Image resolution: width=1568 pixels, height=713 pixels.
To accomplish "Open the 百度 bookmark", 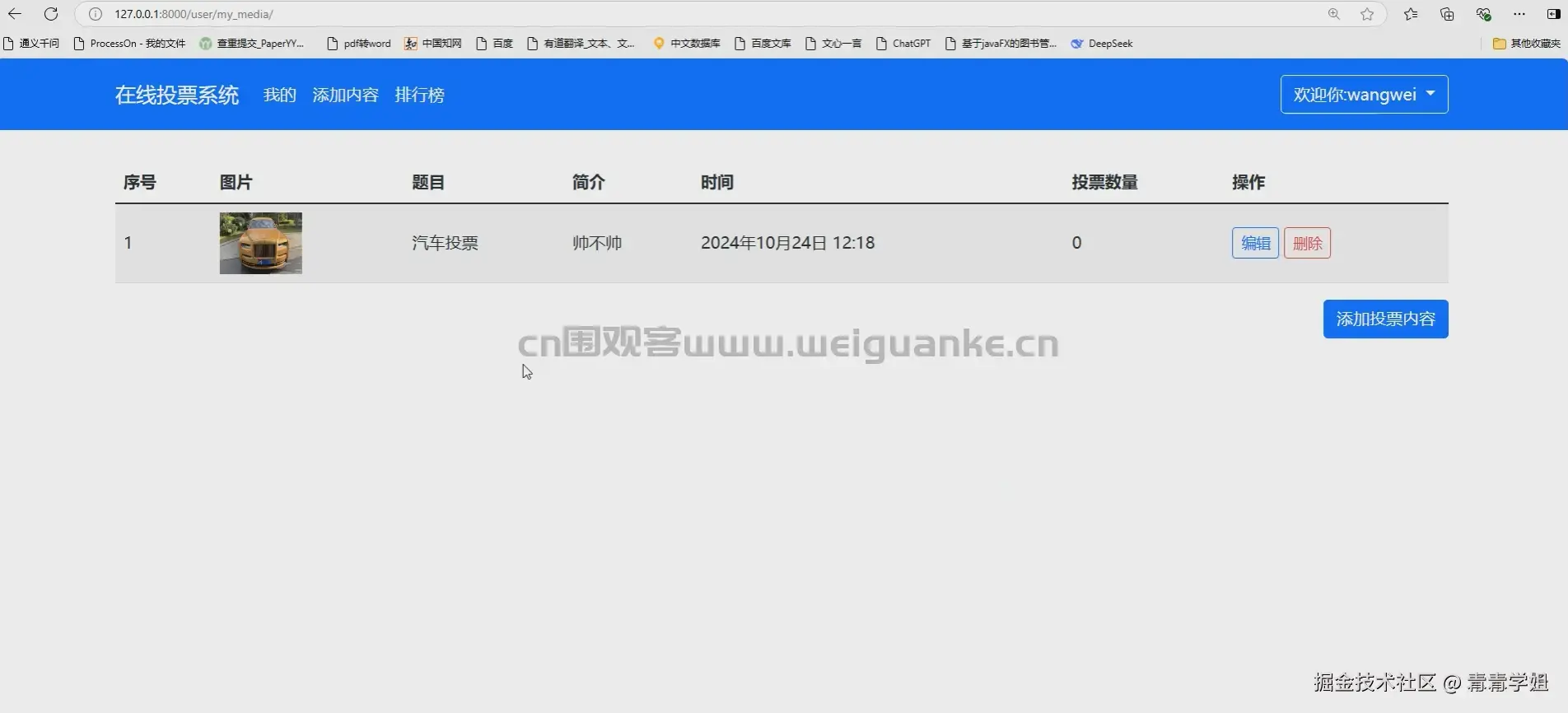I will [495, 44].
